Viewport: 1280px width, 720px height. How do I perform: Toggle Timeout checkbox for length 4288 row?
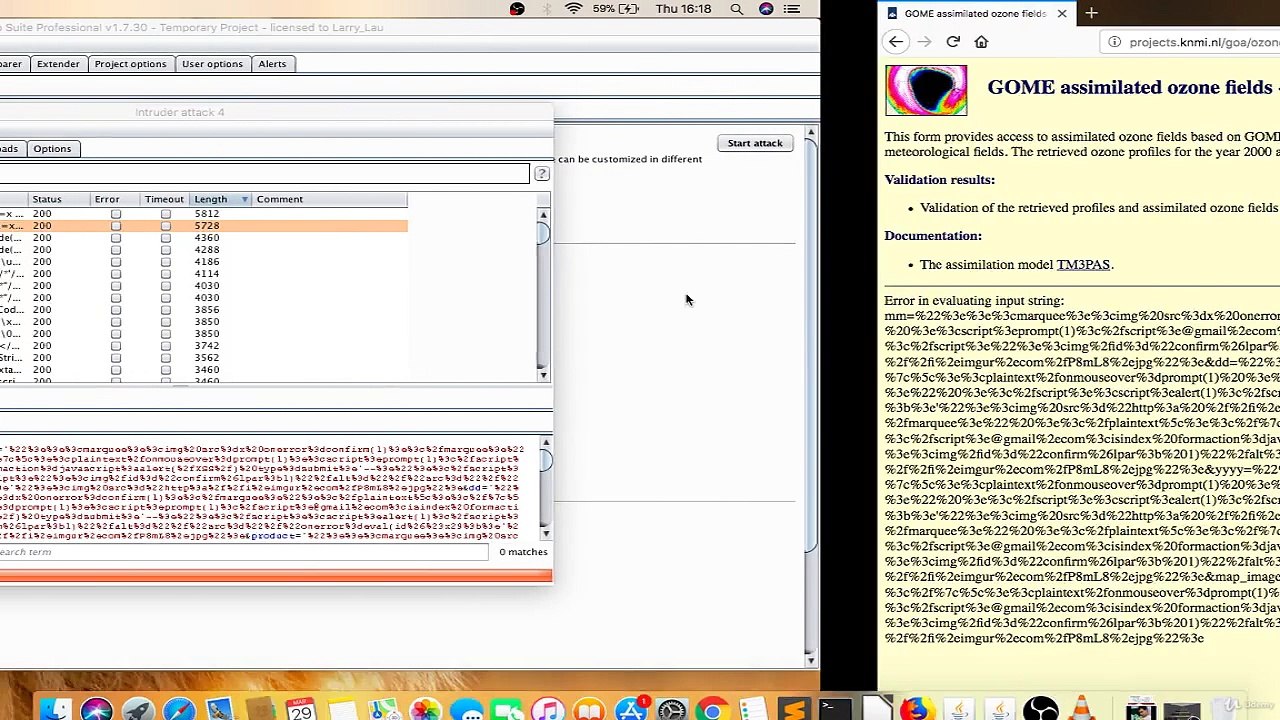166,250
